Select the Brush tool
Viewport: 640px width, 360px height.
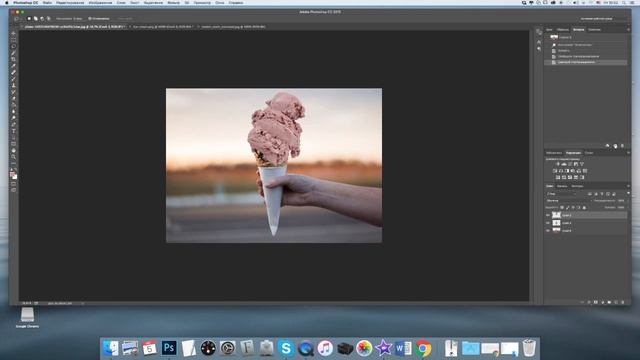pos(13,79)
